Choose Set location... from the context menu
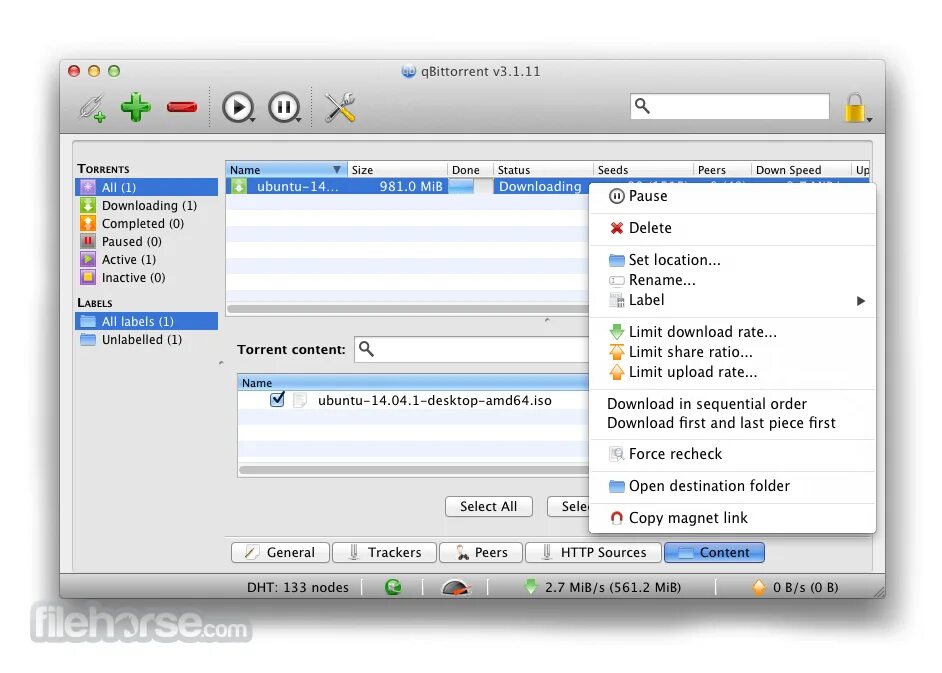Image resolution: width=942 pixels, height=673 pixels. pos(732,260)
